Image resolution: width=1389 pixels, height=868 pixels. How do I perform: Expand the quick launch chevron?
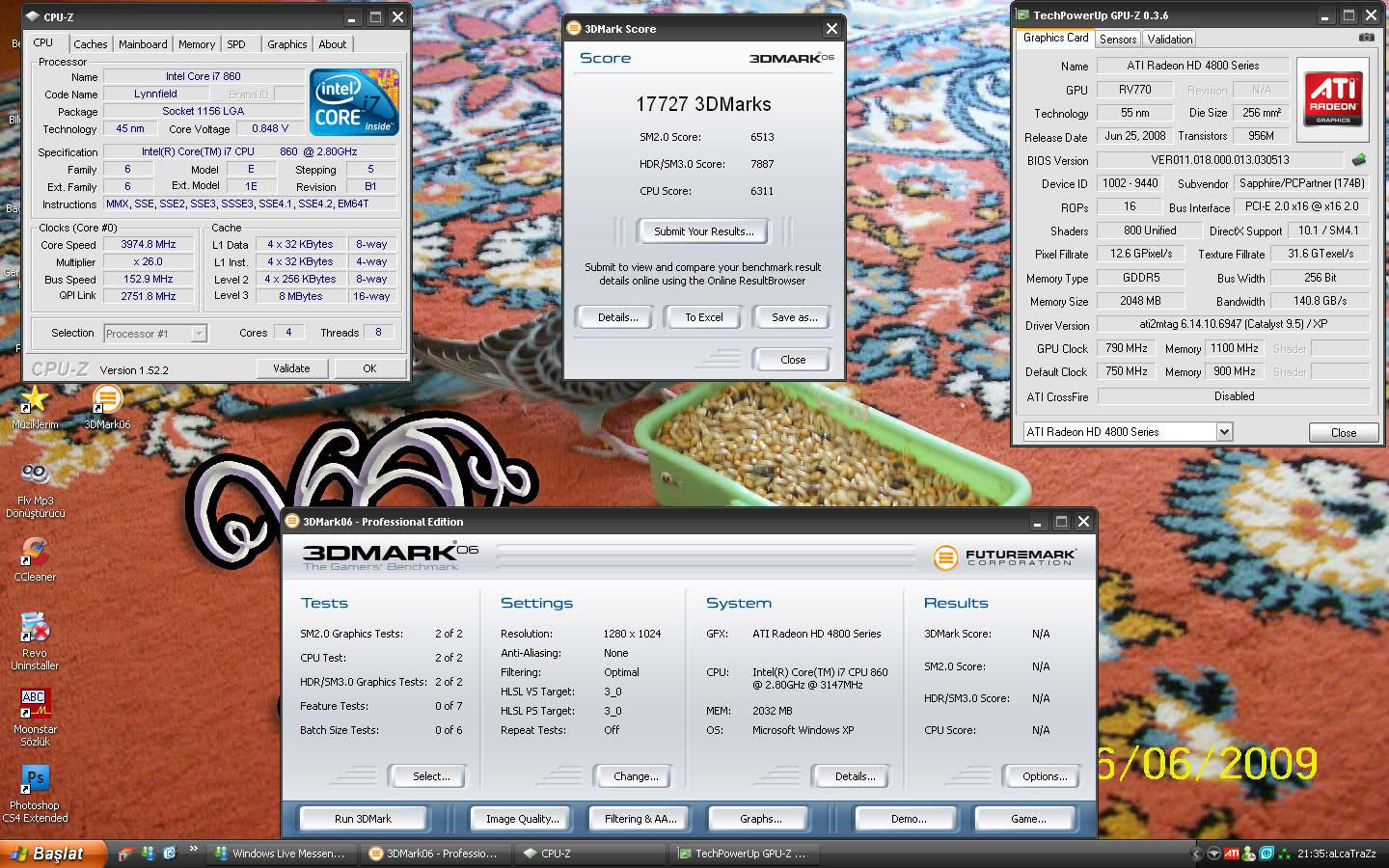193,850
